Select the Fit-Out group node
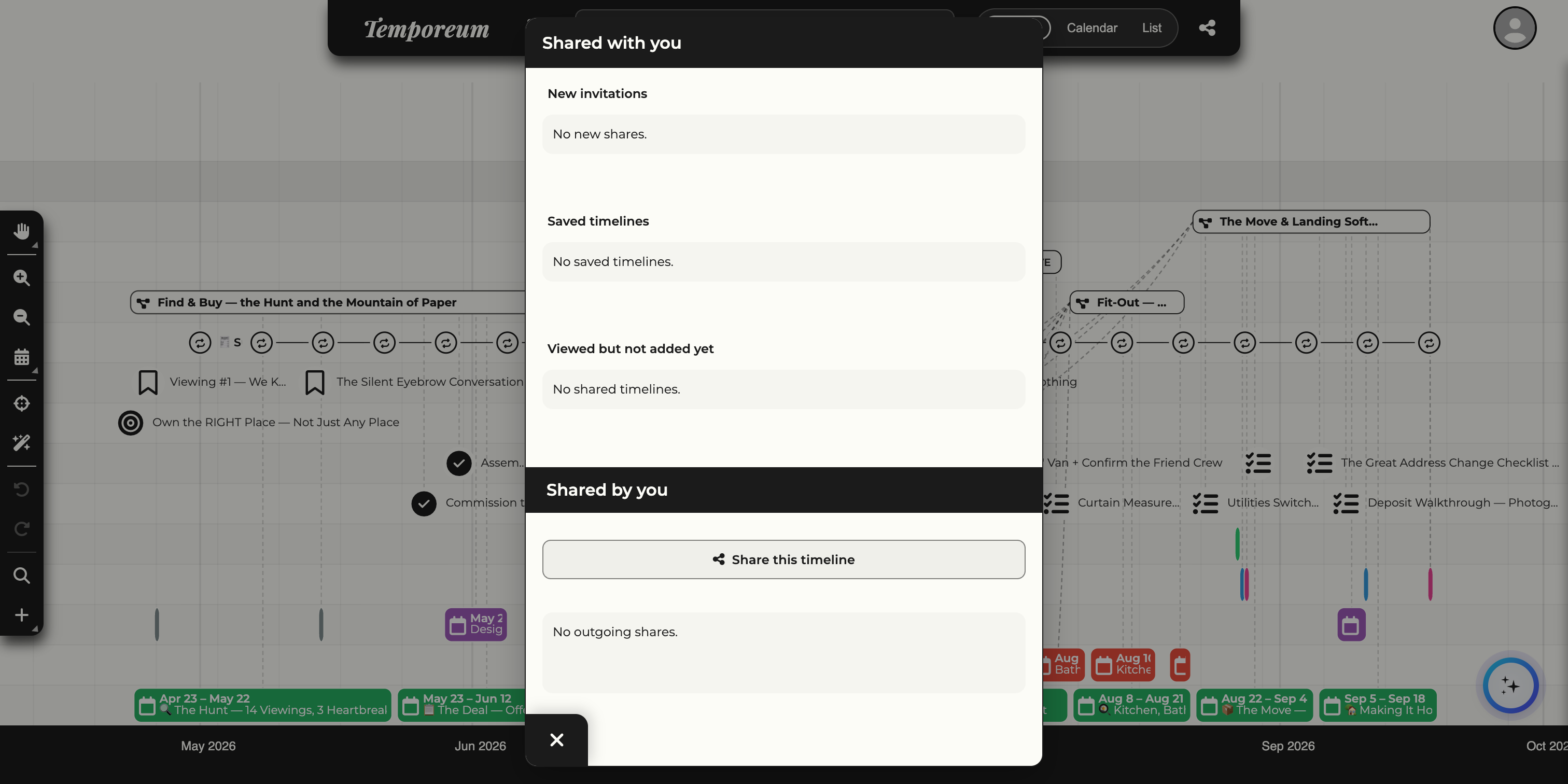The width and height of the screenshot is (1568, 784). 1127,302
